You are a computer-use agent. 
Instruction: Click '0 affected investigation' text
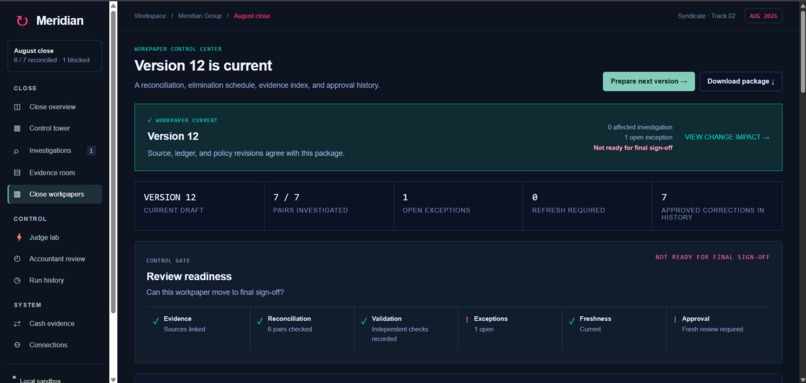pyautogui.click(x=639, y=127)
